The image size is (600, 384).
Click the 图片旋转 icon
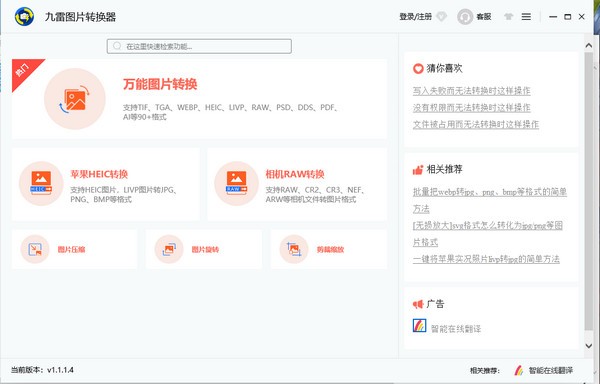tap(169, 249)
